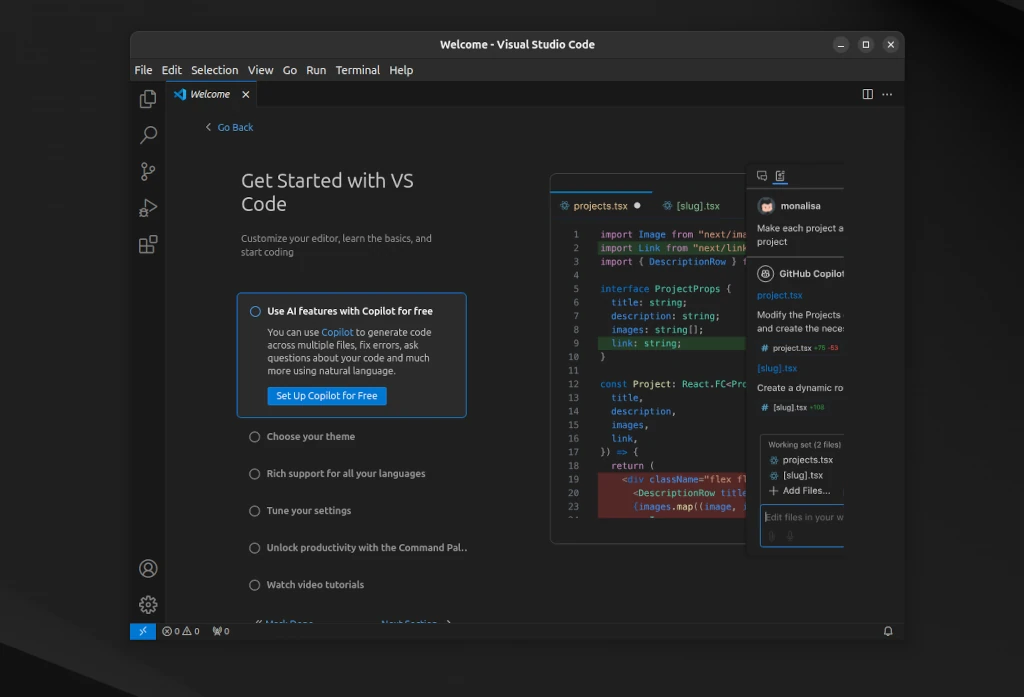1024x697 pixels.
Task: Open the View menu
Action: coord(260,70)
